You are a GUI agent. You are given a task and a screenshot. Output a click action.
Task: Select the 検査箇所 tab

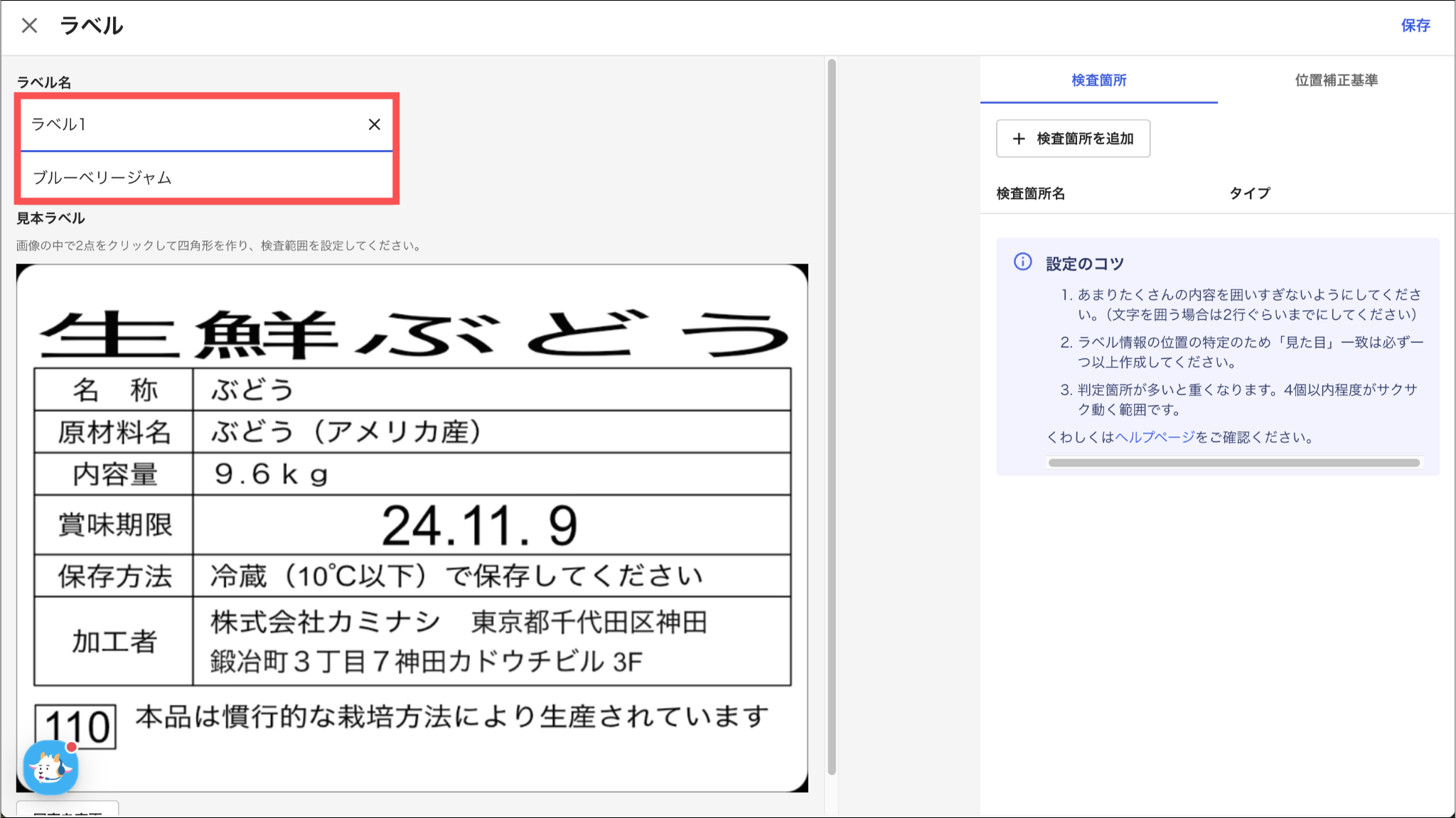[x=1098, y=80]
